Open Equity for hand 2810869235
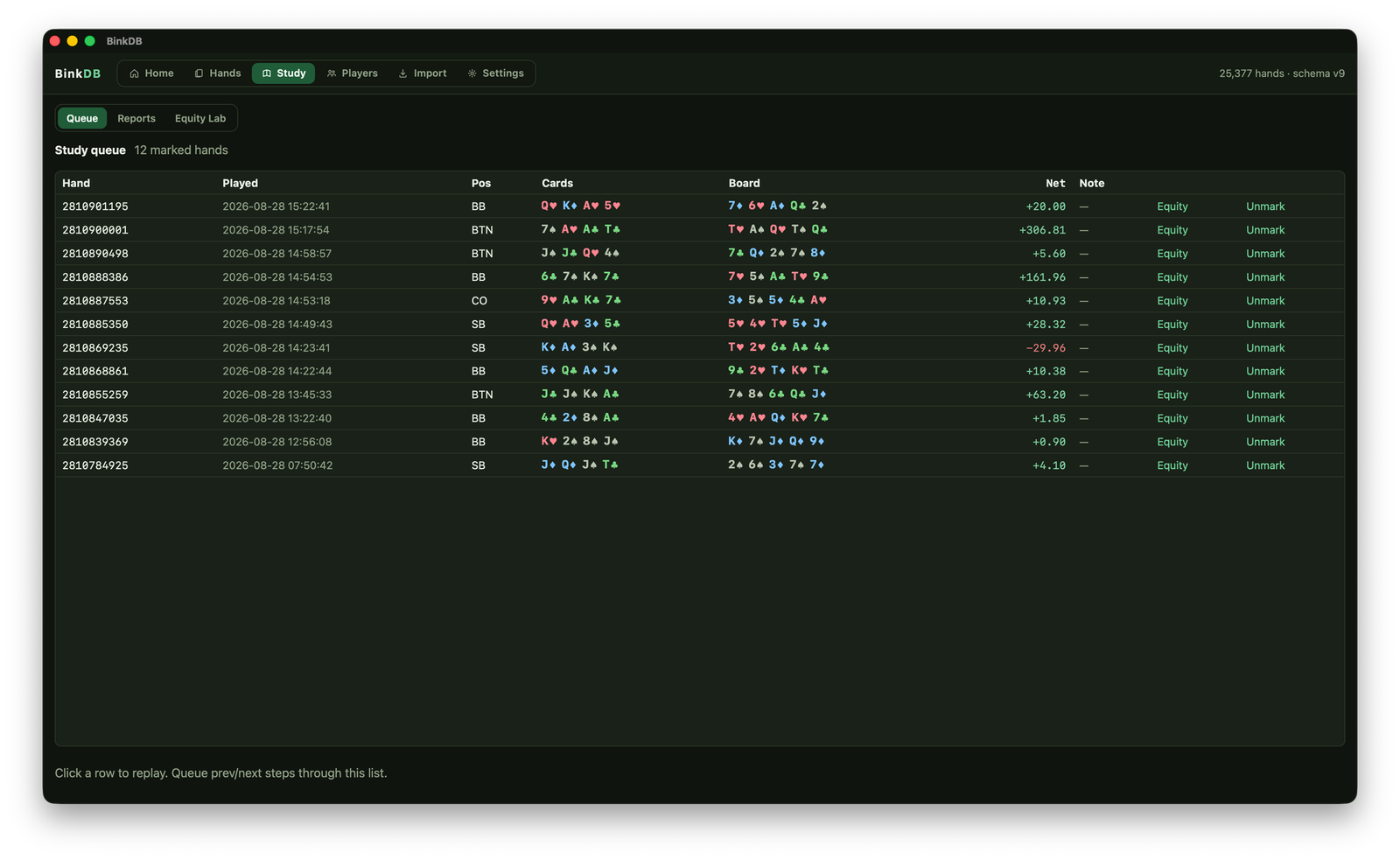Viewport: 1400px width, 860px height. click(x=1172, y=348)
